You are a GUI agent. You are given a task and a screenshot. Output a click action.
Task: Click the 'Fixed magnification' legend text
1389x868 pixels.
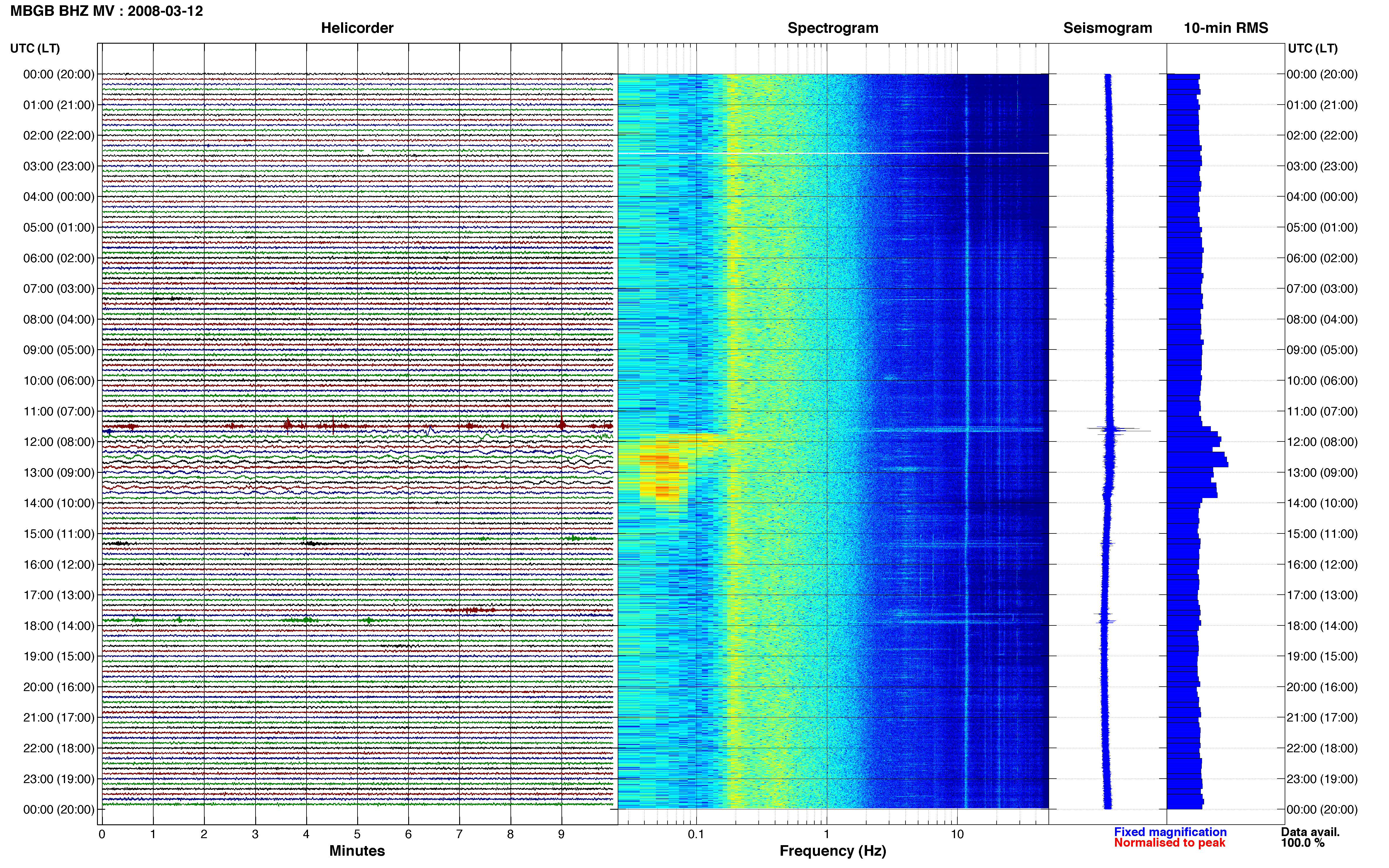coord(1170,832)
